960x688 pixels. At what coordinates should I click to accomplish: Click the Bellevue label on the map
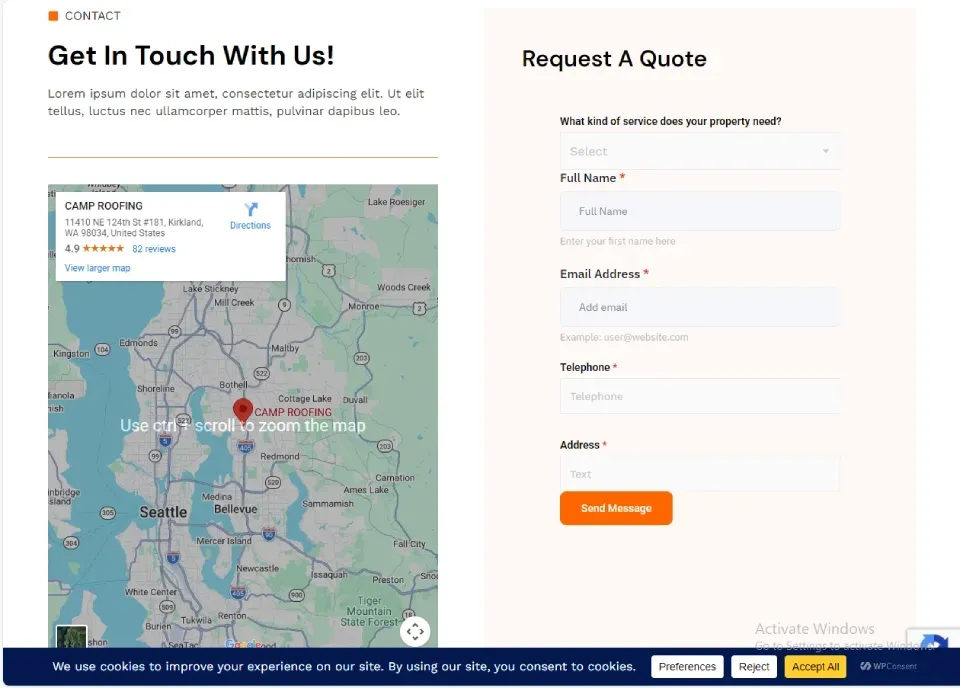(236, 509)
